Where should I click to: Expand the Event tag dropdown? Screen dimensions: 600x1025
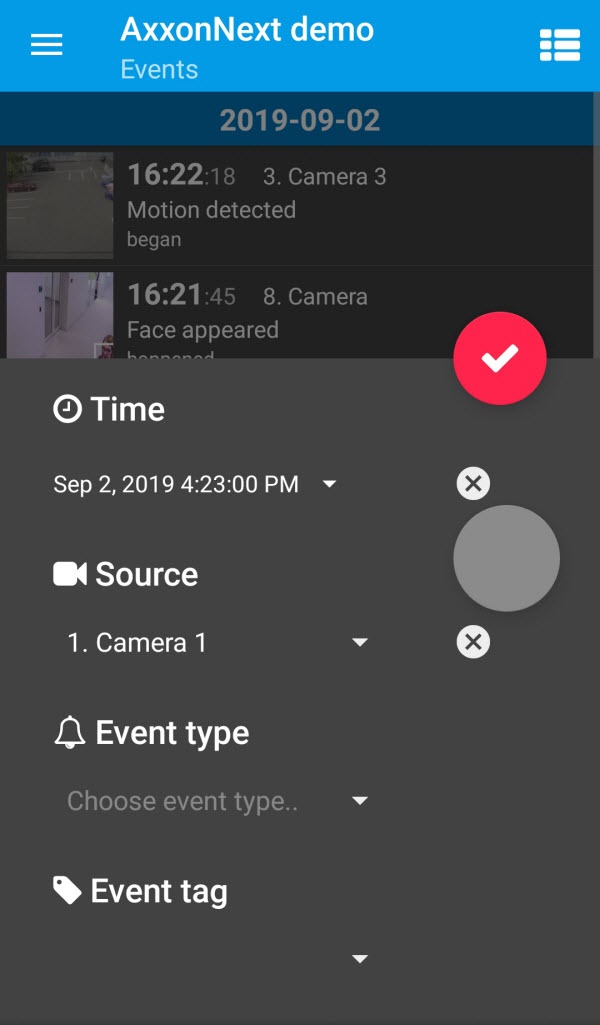click(x=360, y=960)
